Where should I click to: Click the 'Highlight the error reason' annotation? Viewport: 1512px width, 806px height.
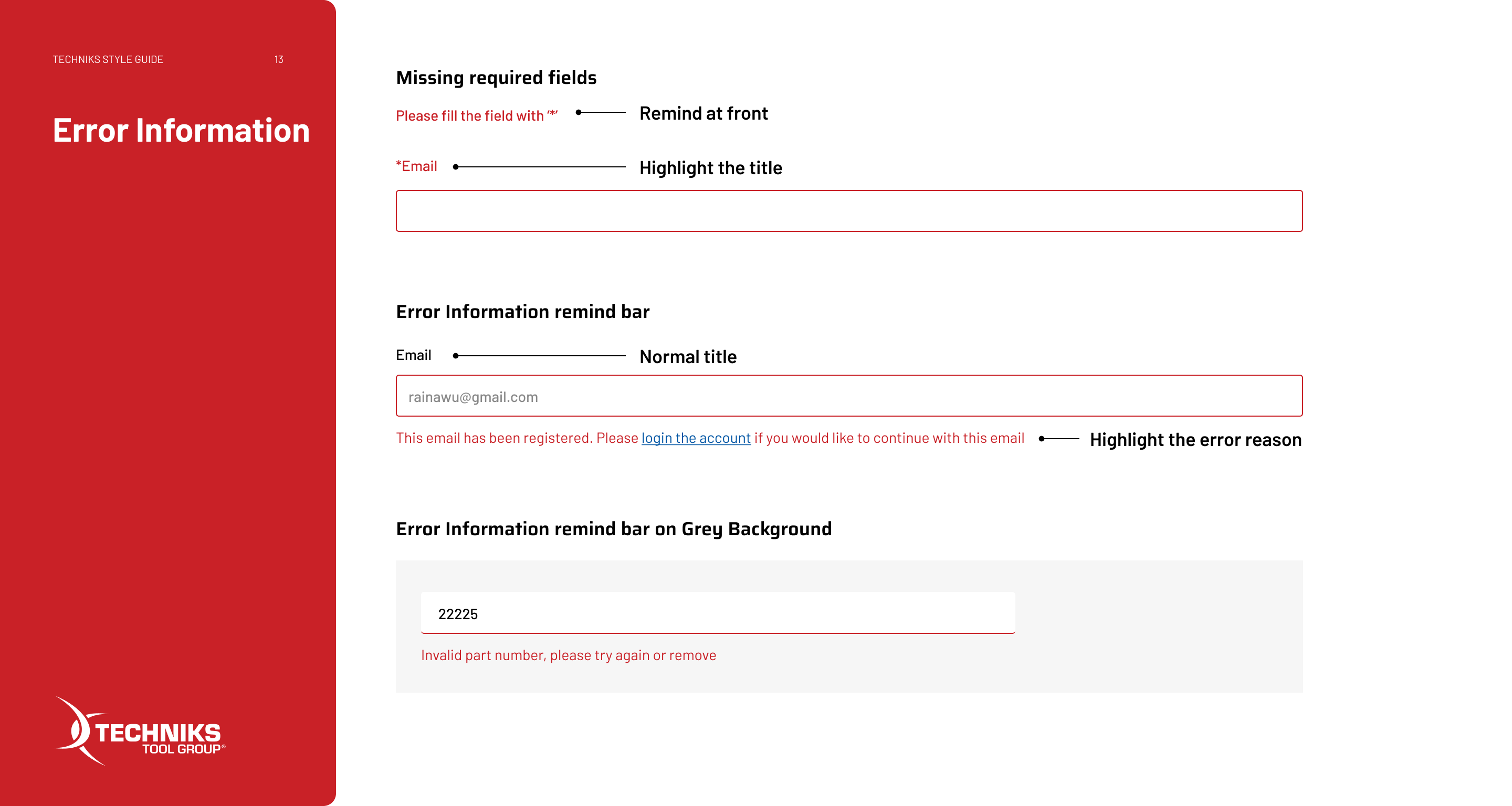click(x=1195, y=440)
